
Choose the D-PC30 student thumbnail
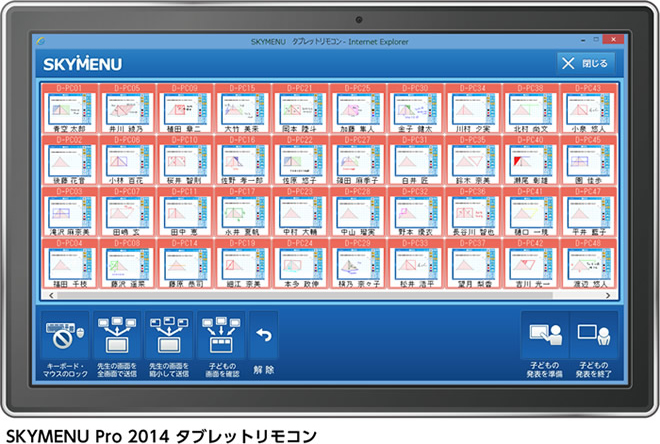pyautogui.click(x=415, y=108)
